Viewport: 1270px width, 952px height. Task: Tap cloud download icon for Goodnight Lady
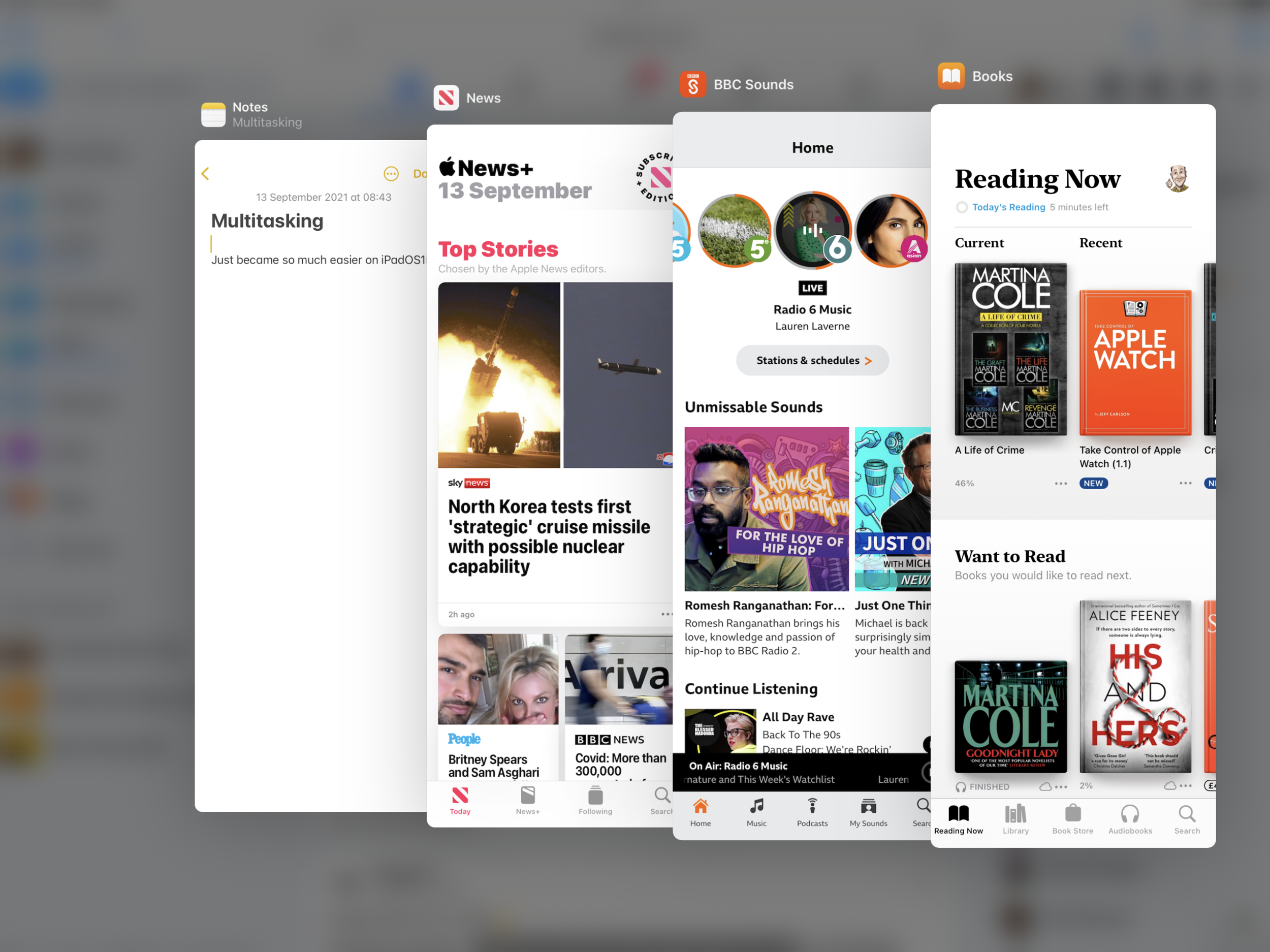click(x=1045, y=786)
